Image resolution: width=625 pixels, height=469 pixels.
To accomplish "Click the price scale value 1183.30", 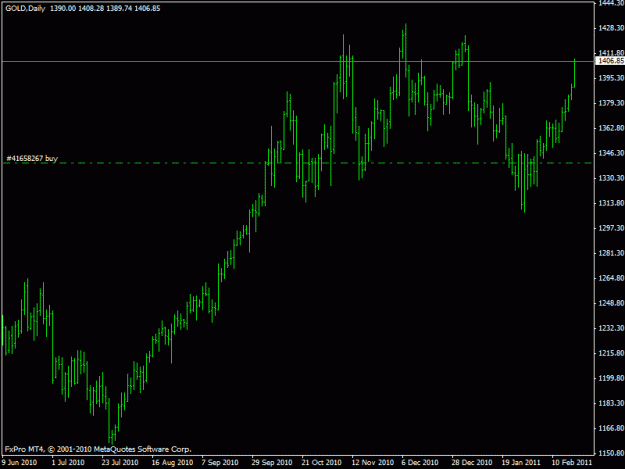I will coord(611,403).
